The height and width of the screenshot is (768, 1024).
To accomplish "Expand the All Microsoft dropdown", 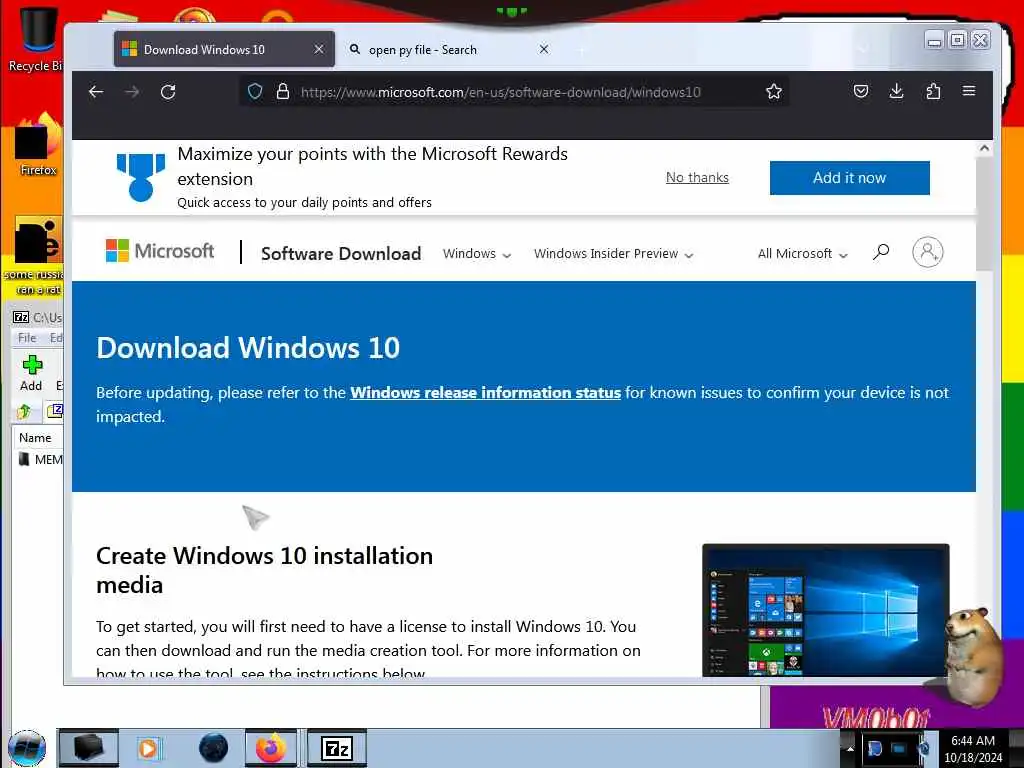I will 803,253.
